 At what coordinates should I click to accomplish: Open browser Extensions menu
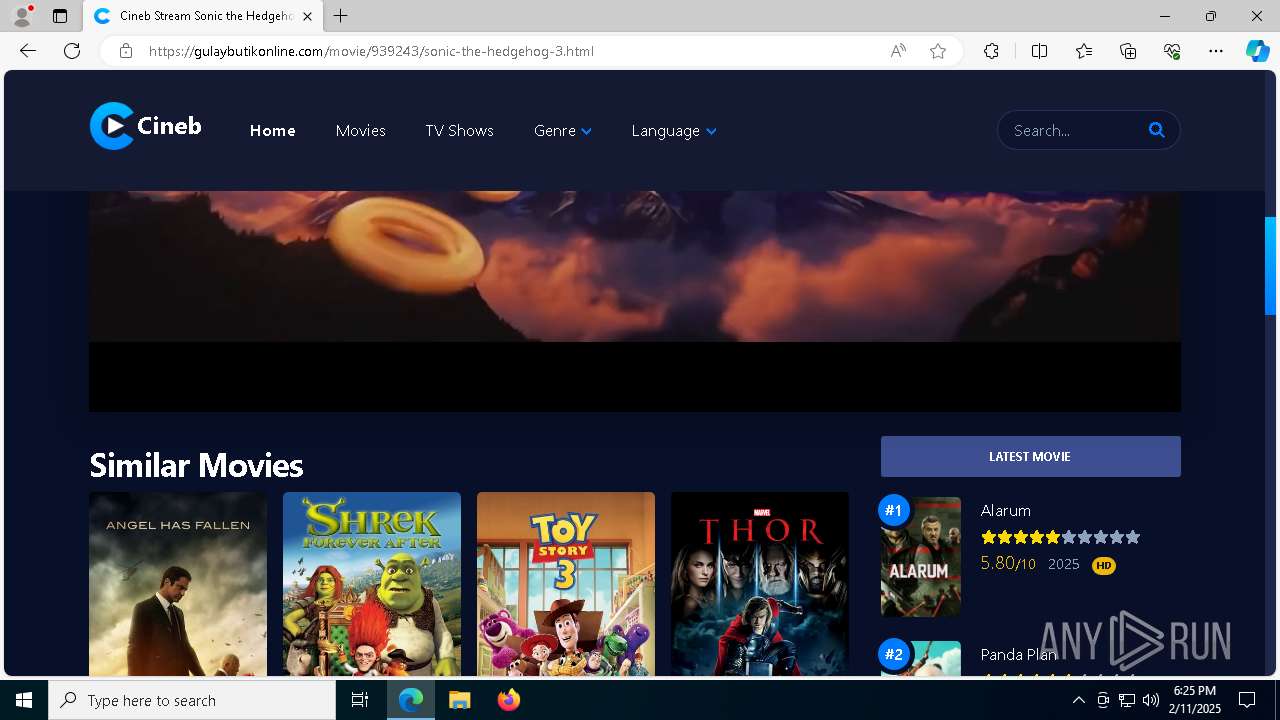pos(991,51)
